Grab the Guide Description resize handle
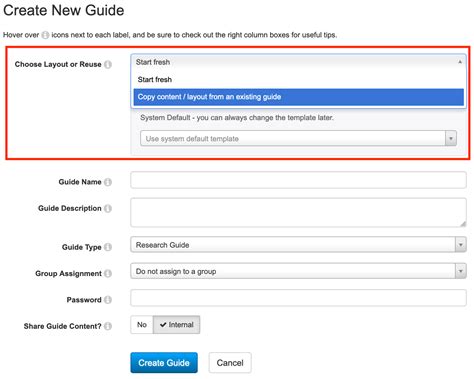The image size is (474, 379). coord(463,224)
